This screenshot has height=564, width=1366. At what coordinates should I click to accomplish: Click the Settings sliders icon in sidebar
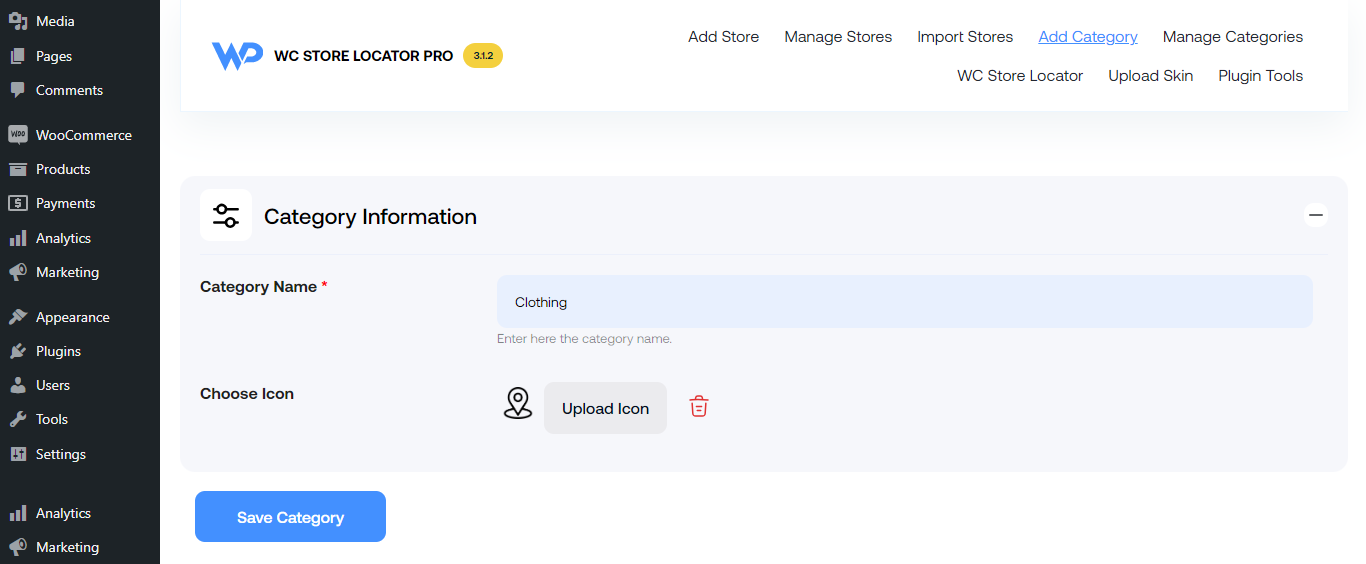pos(18,454)
